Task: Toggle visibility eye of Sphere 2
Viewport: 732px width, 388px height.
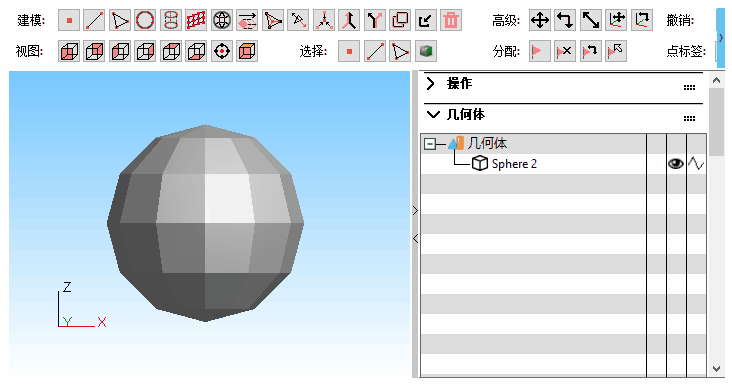Action: tap(676, 164)
